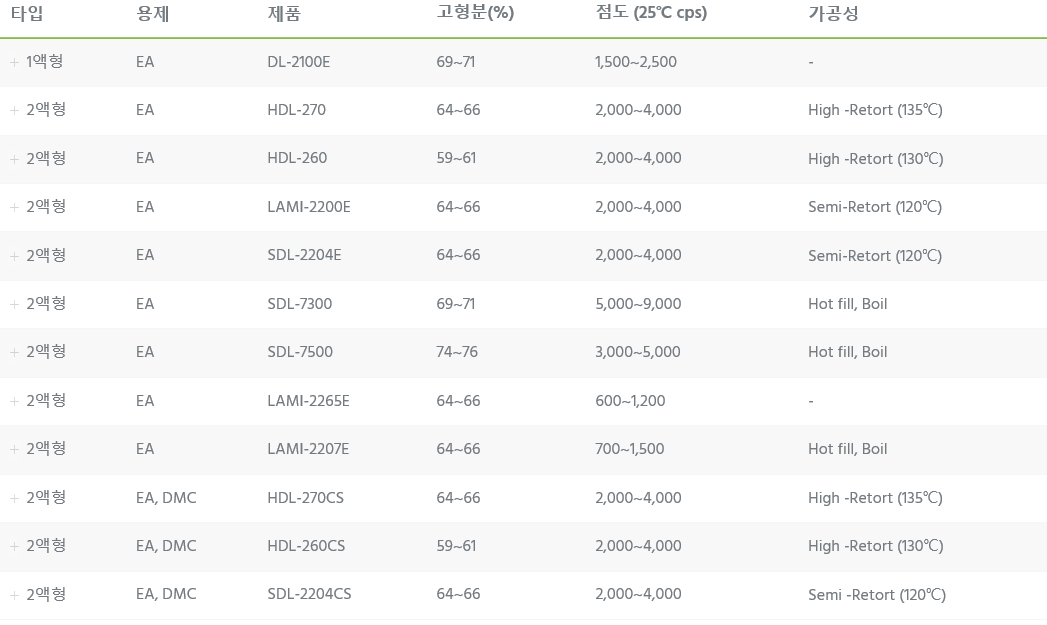Click viscosity 2,000~4,000 for HDL-270
This screenshot has height=625, width=1047.
pos(638,110)
